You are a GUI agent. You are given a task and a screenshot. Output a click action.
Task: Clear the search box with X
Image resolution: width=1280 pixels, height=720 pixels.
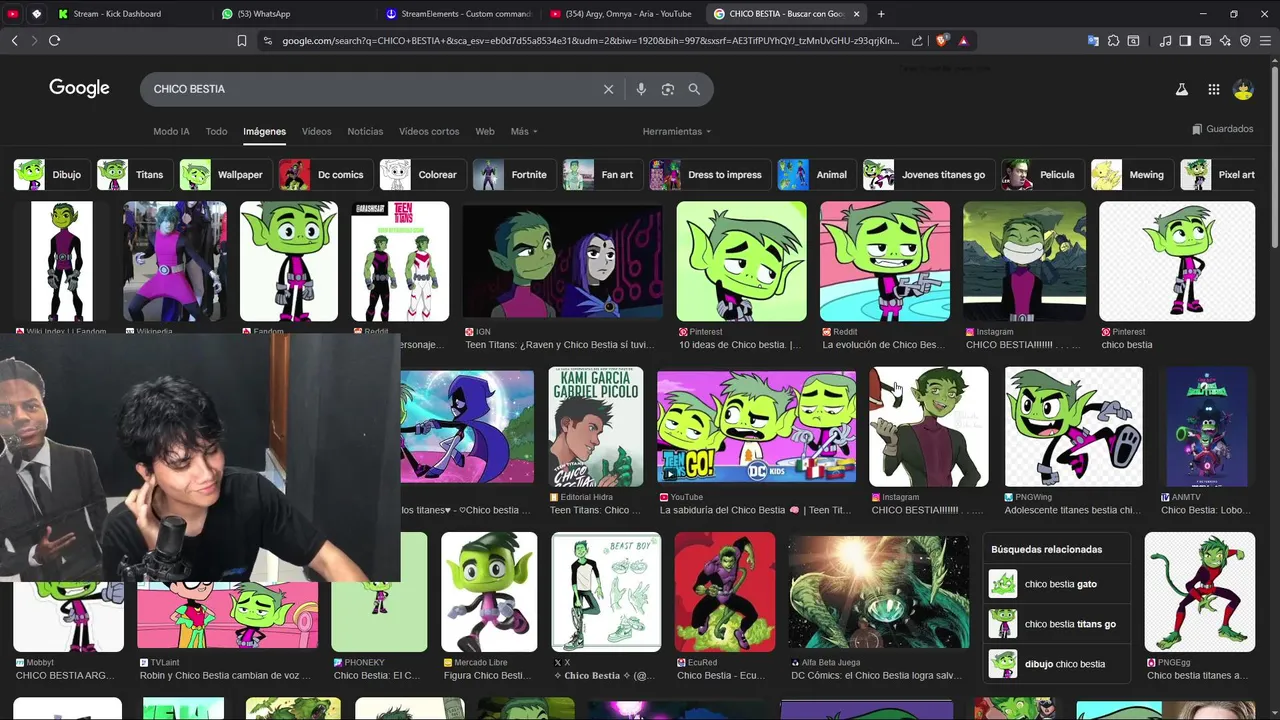(x=608, y=89)
